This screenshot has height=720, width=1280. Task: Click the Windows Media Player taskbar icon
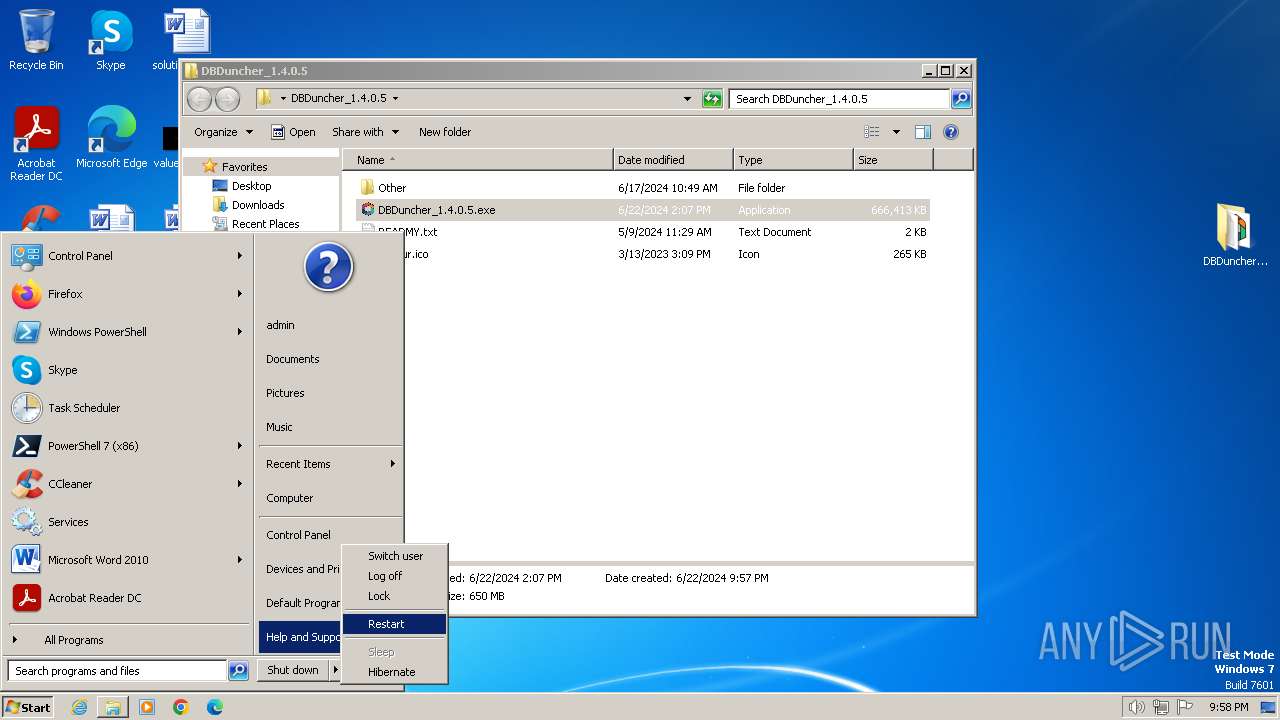pyautogui.click(x=147, y=707)
